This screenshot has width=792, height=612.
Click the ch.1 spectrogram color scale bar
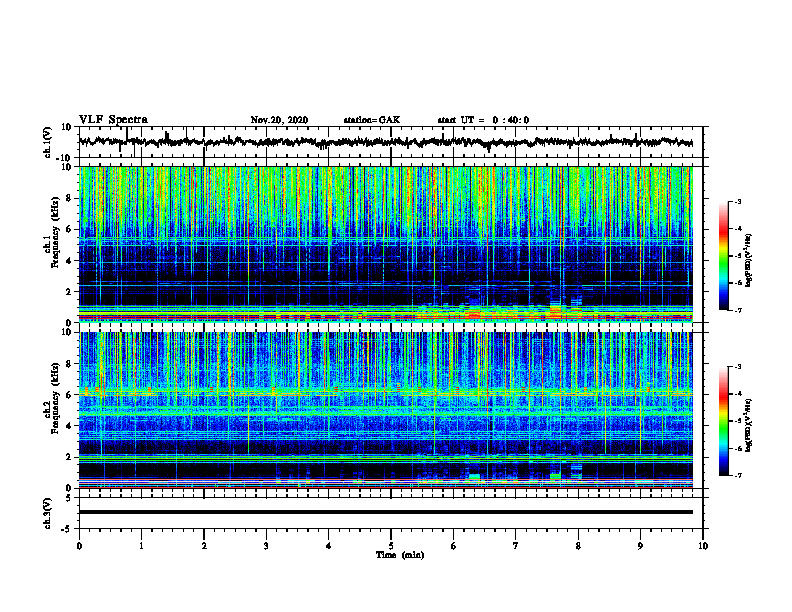coord(724,256)
